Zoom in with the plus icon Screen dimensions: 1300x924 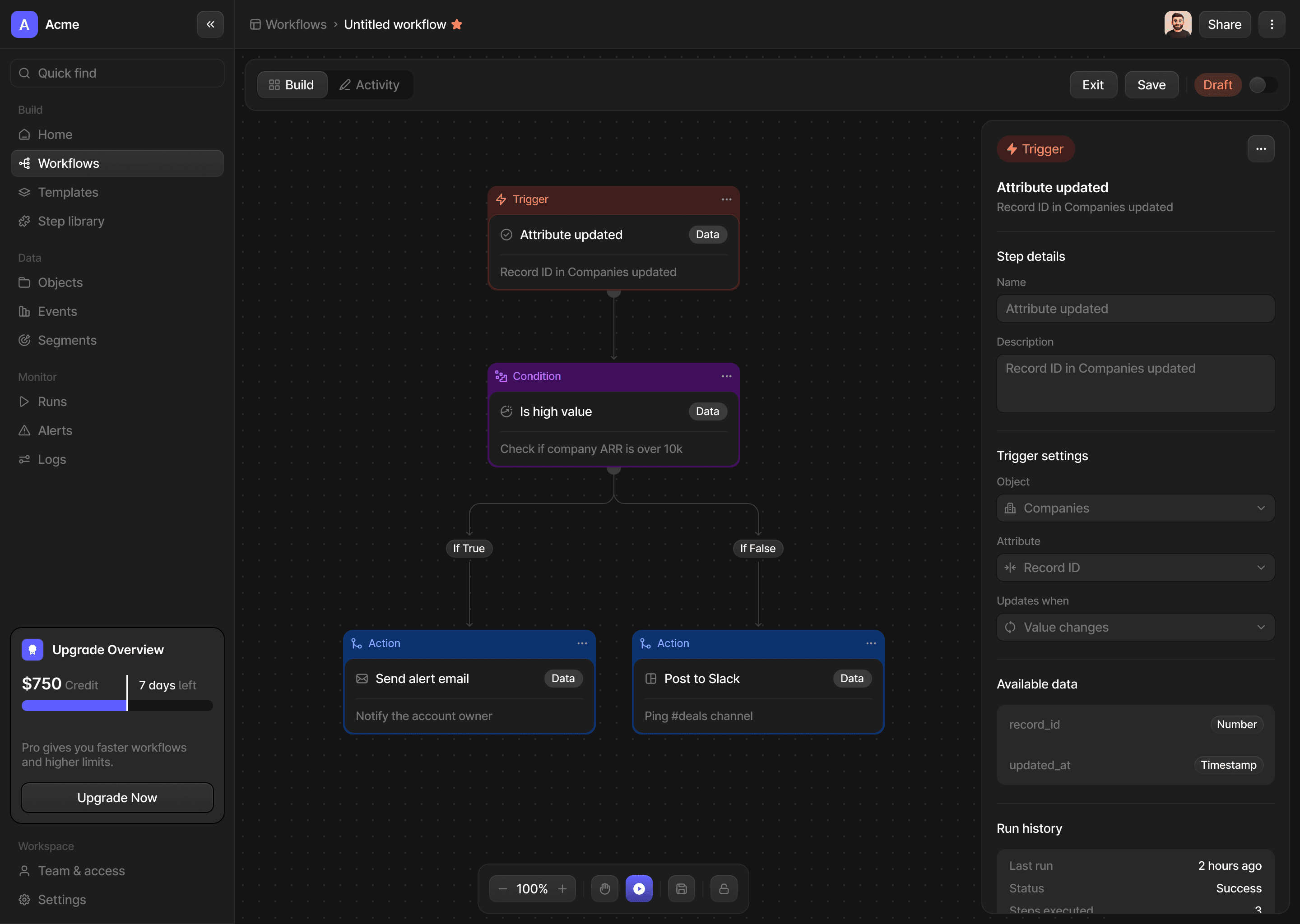[562, 889]
